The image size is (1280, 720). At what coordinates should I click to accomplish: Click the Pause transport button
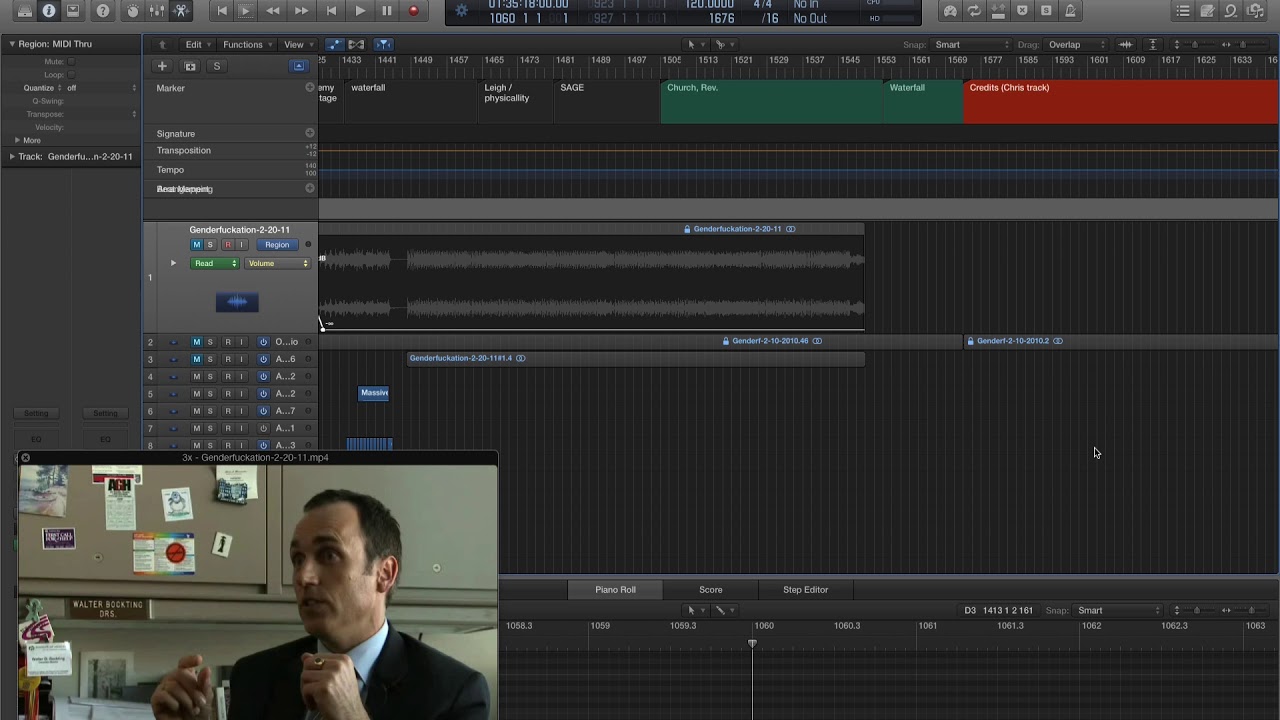387,11
